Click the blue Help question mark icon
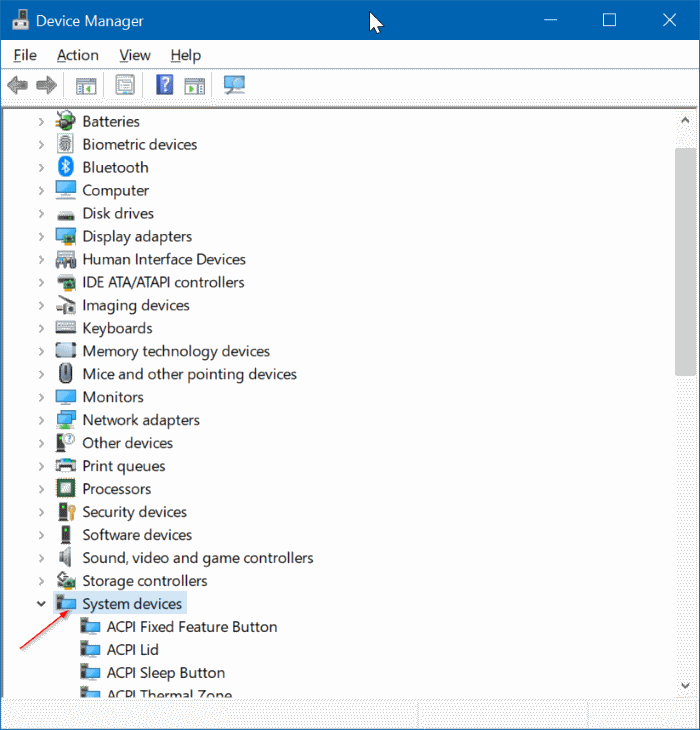The image size is (700, 730). pyautogui.click(x=165, y=85)
